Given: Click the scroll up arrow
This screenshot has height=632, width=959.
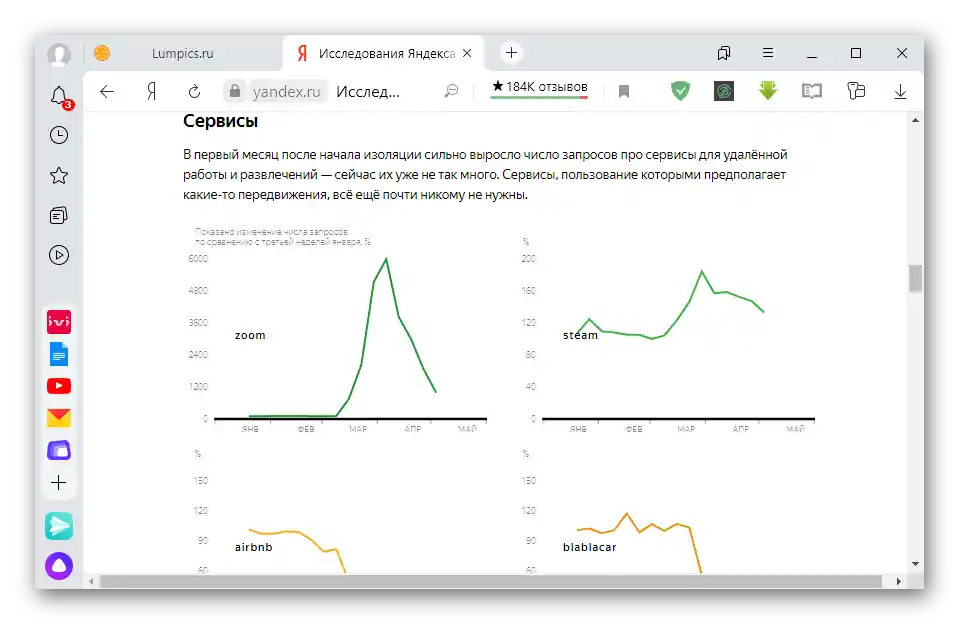Looking at the screenshot, I should click(x=915, y=121).
